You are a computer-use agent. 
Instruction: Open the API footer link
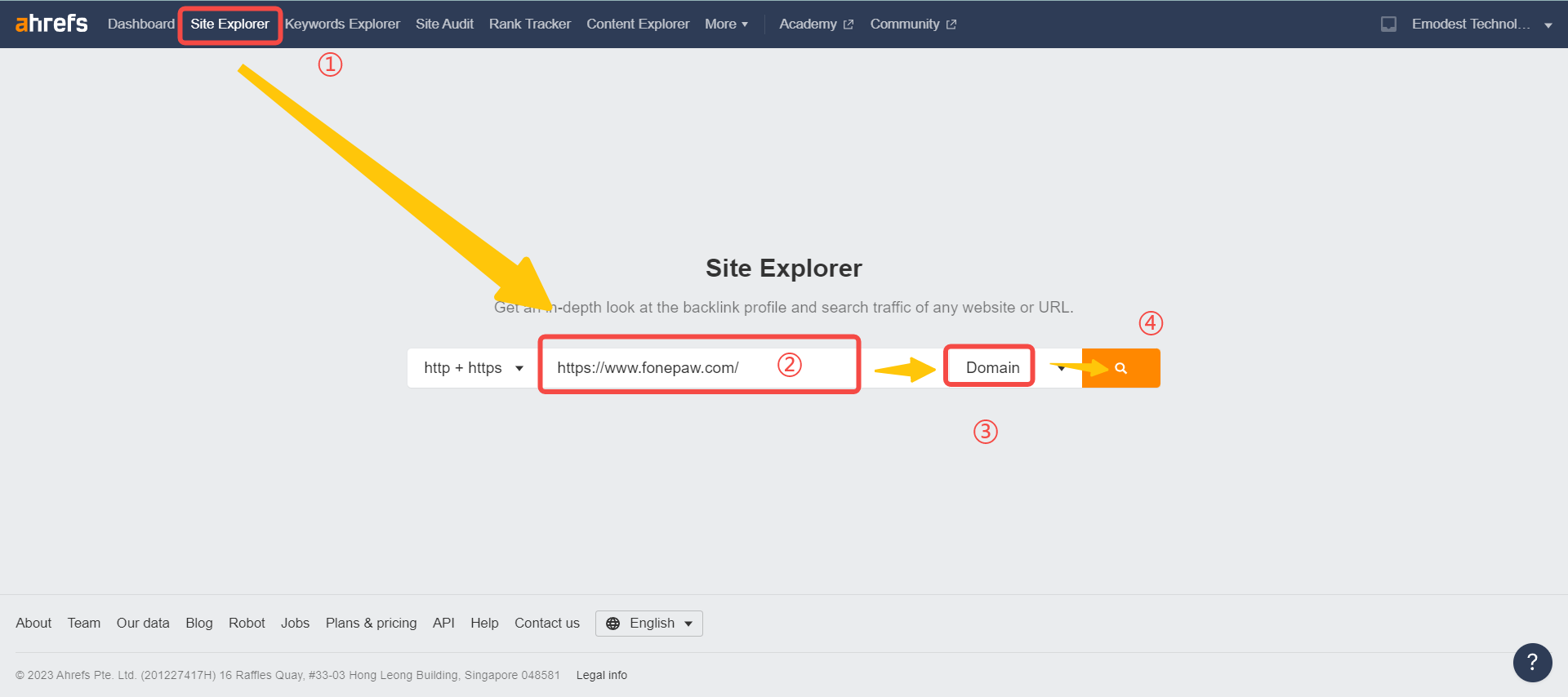[x=443, y=624]
